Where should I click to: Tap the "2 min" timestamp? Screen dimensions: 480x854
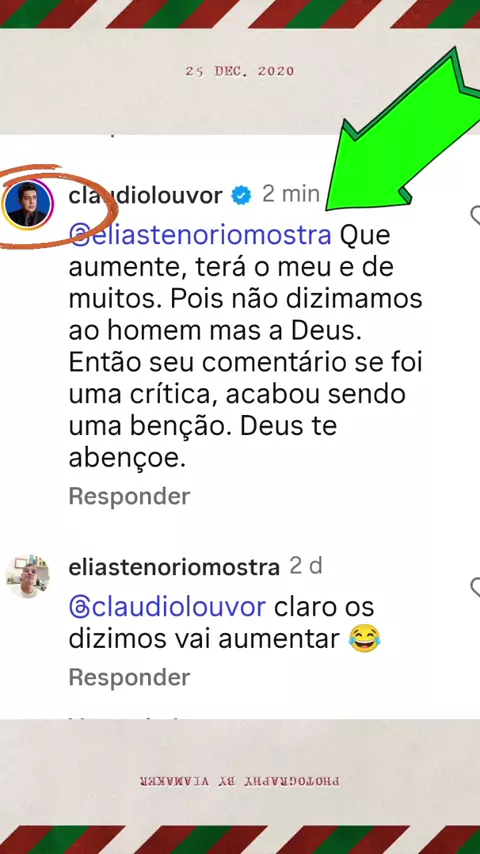pyautogui.click(x=290, y=194)
